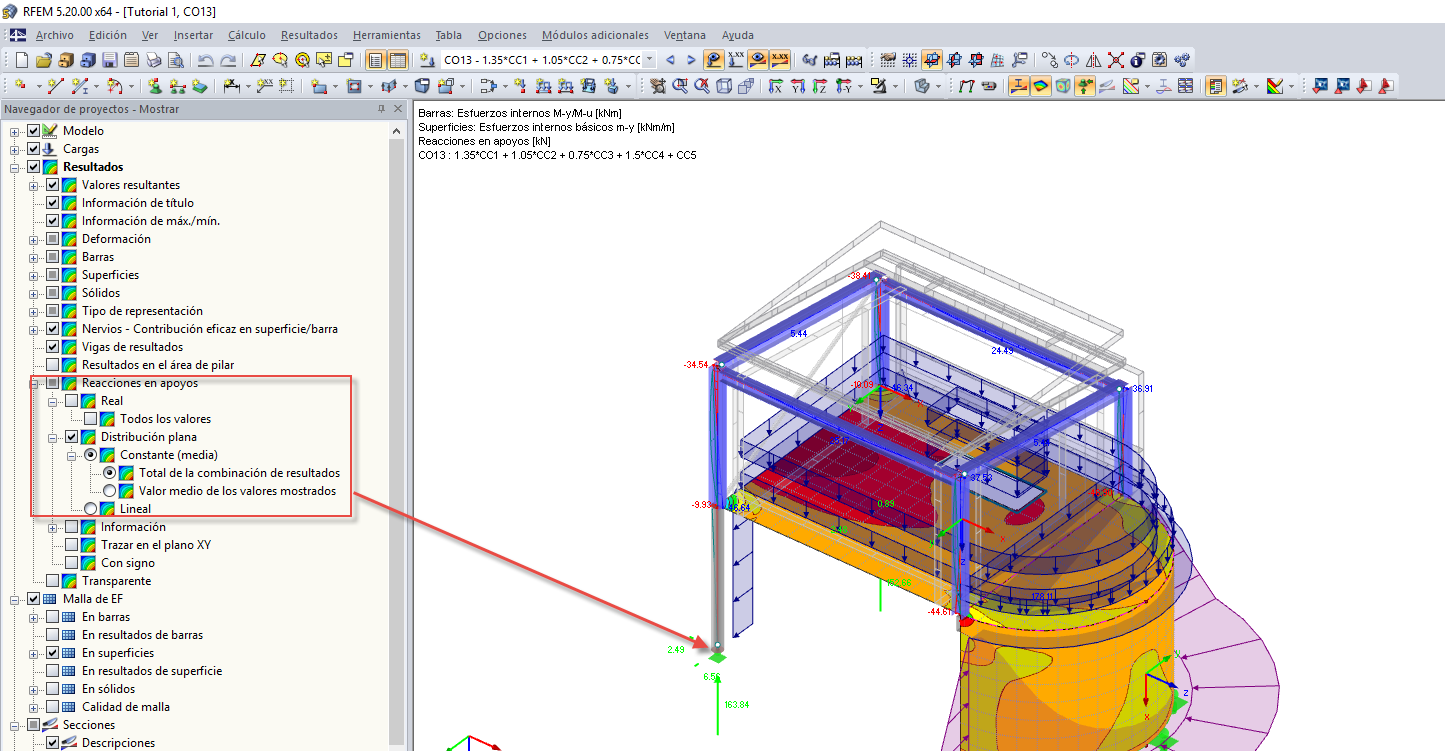Expand the Superficies results node

click(34, 275)
